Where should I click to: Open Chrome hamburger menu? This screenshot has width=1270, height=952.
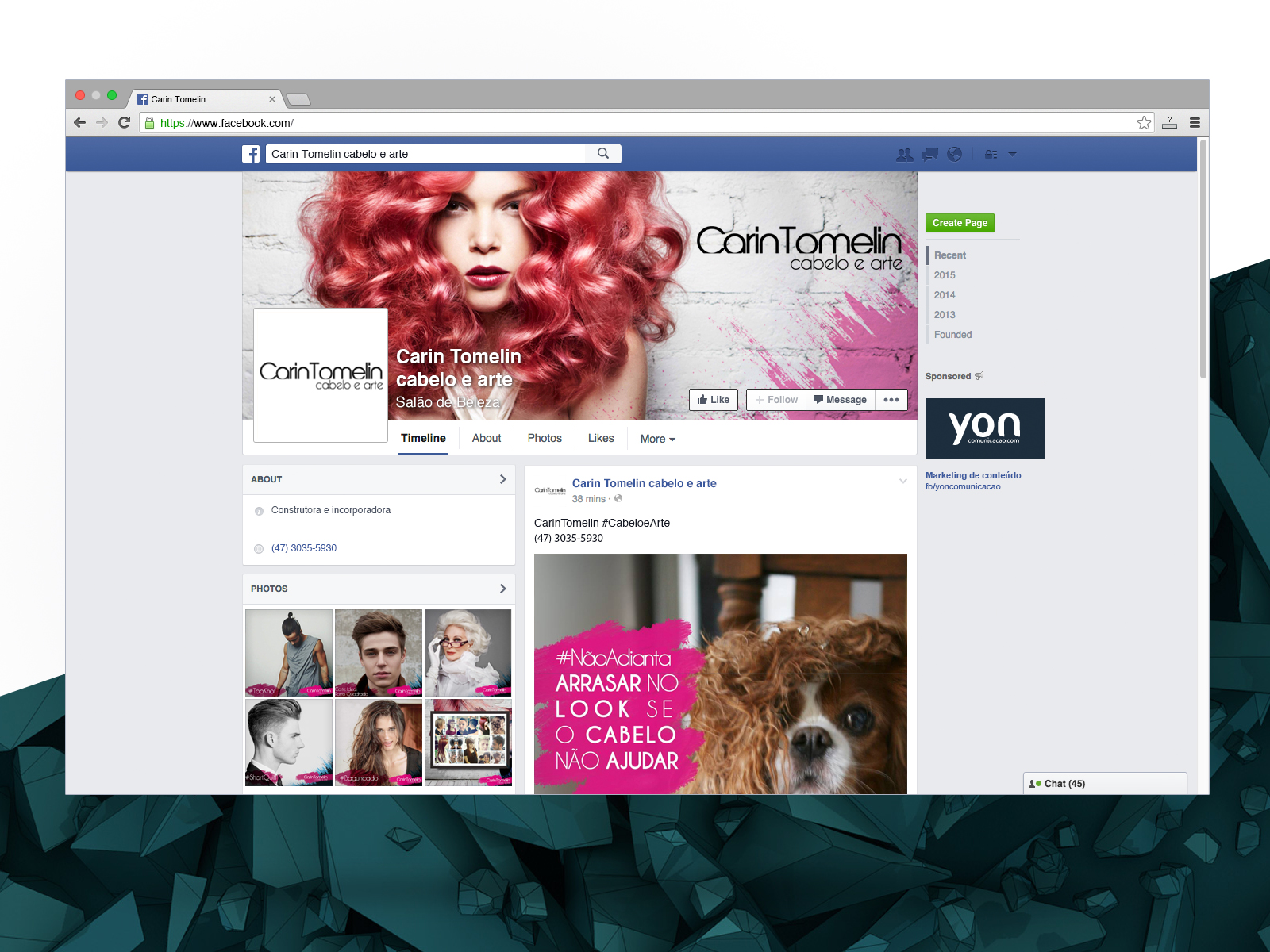[x=1195, y=123]
